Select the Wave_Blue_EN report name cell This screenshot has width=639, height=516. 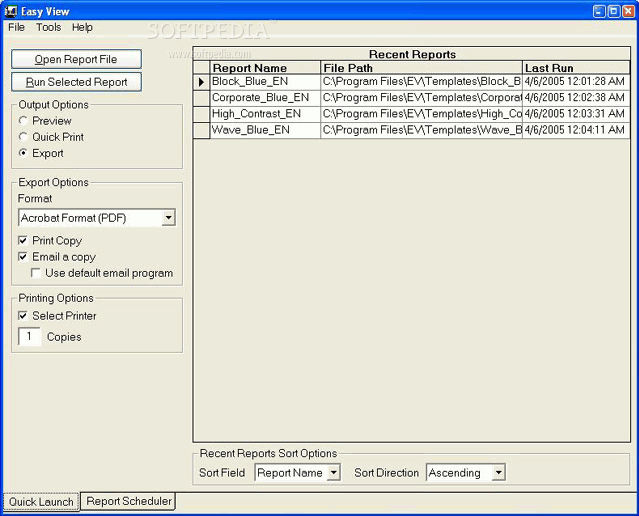pyautogui.click(x=265, y=130)
